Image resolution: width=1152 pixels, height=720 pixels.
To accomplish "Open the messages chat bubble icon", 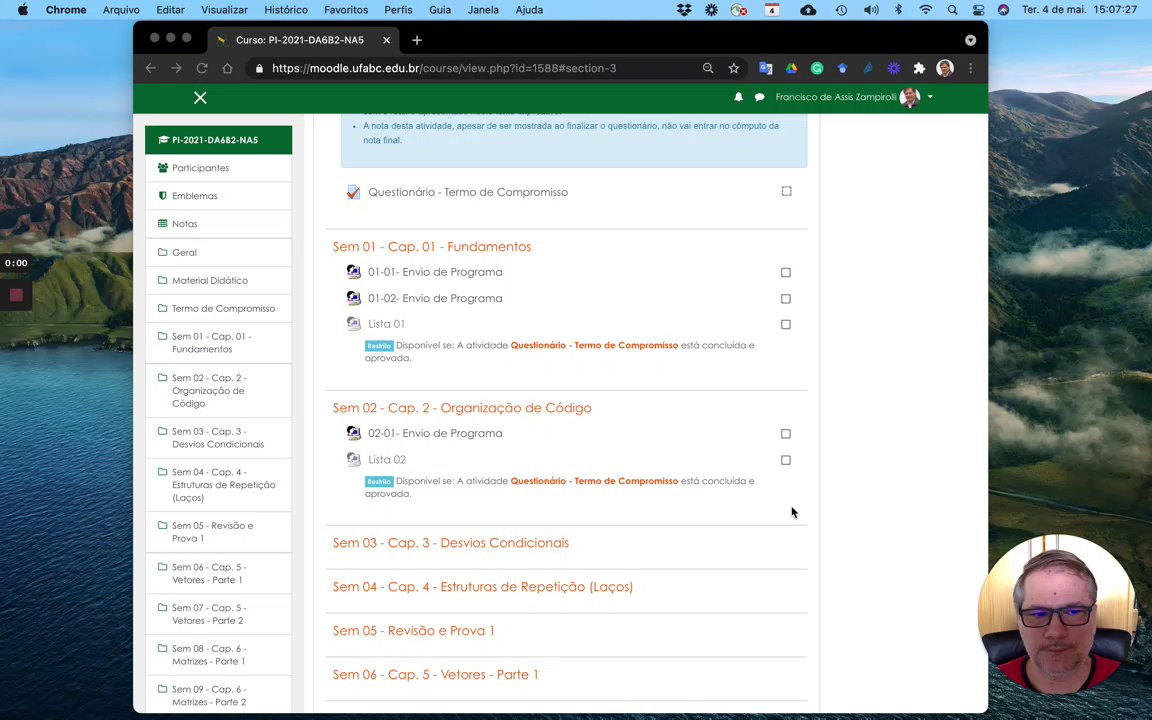I will click(759, 97).
